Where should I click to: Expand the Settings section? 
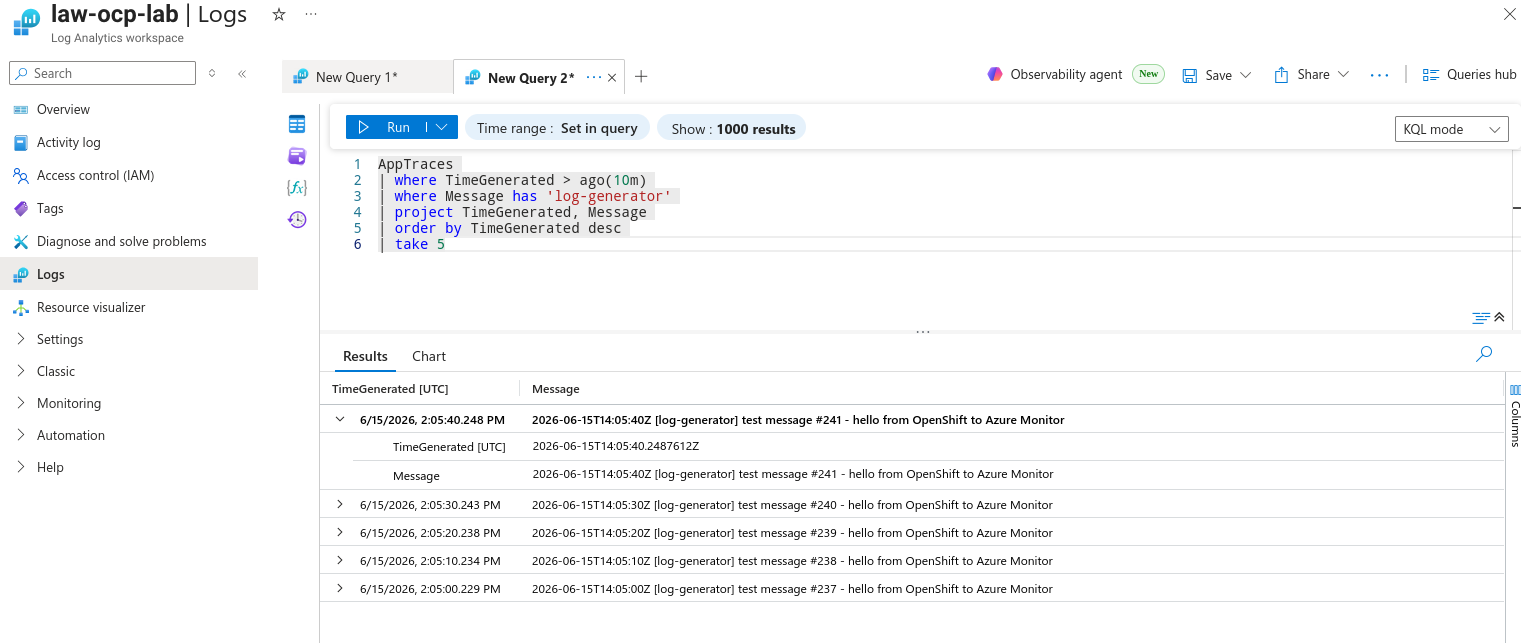tap(60, 339)
